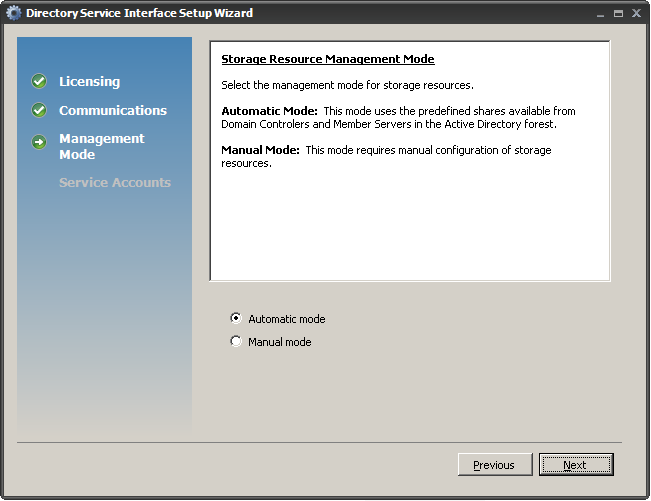This screenshot has height=501, width=651.
Task: Click the Storage Resource Management Mode heading
Action: pos(328,59)
